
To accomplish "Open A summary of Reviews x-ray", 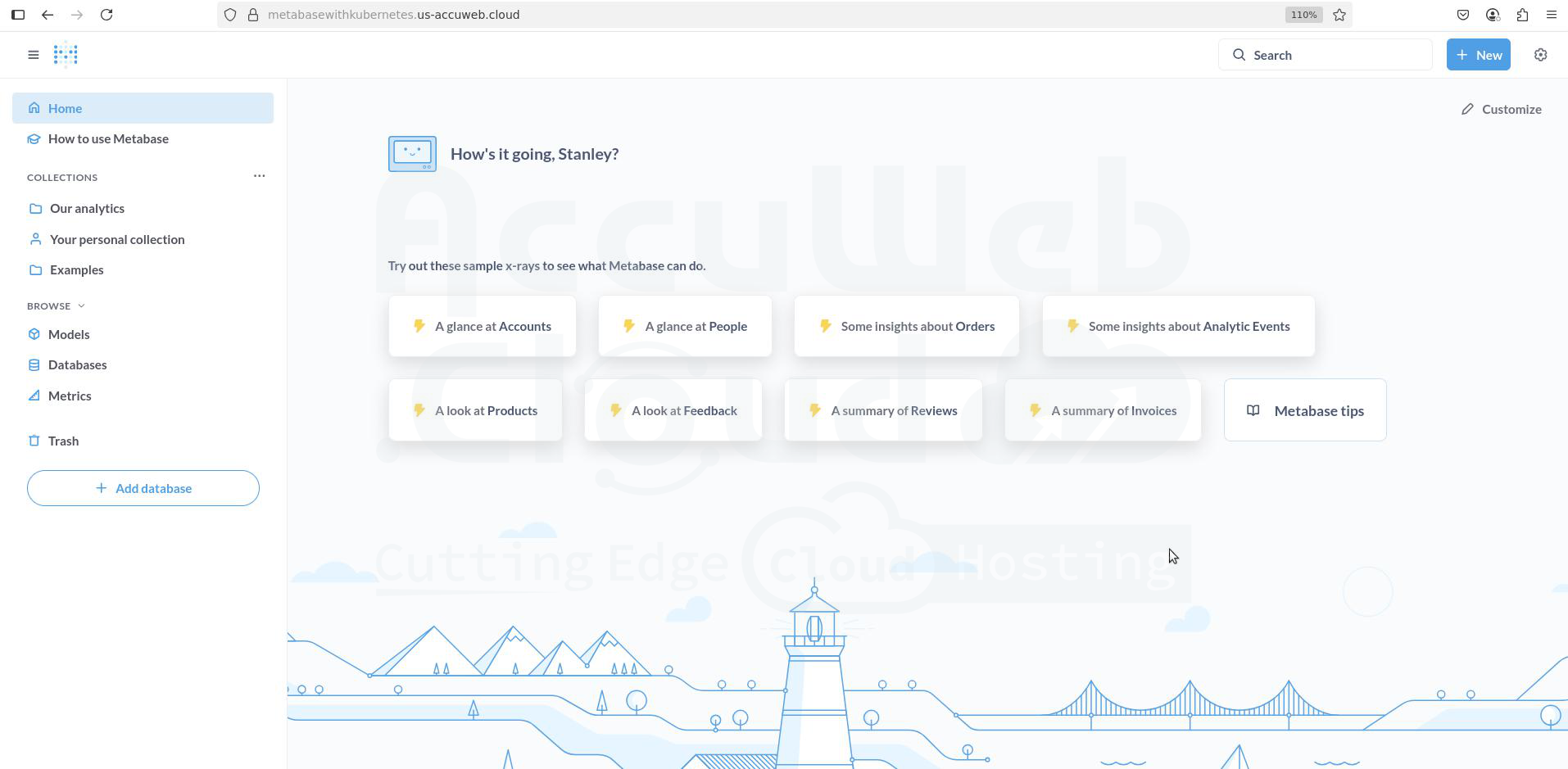I will (x=883, y=410).
